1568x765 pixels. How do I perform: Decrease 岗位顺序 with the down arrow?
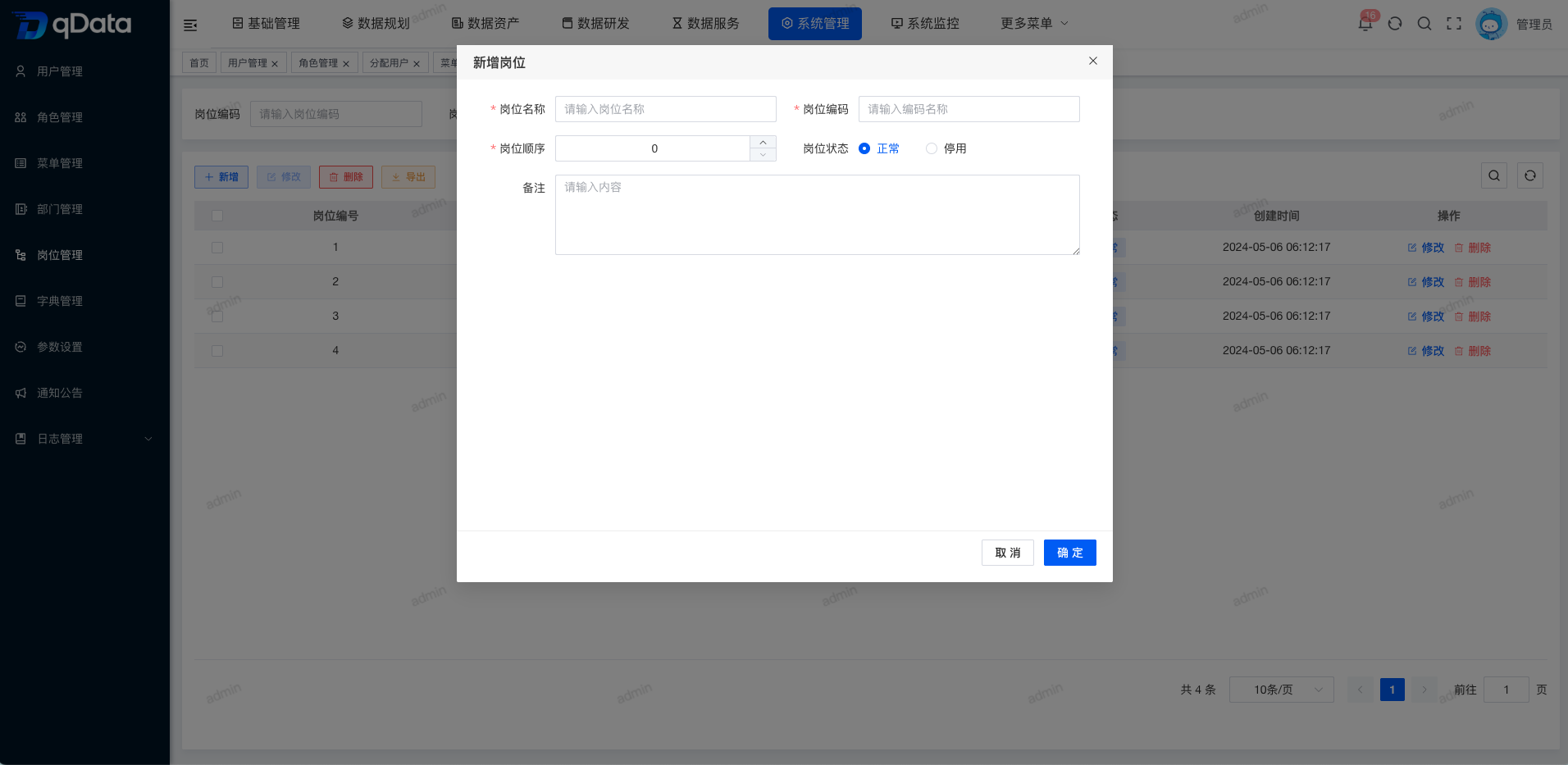click(763, 155)
